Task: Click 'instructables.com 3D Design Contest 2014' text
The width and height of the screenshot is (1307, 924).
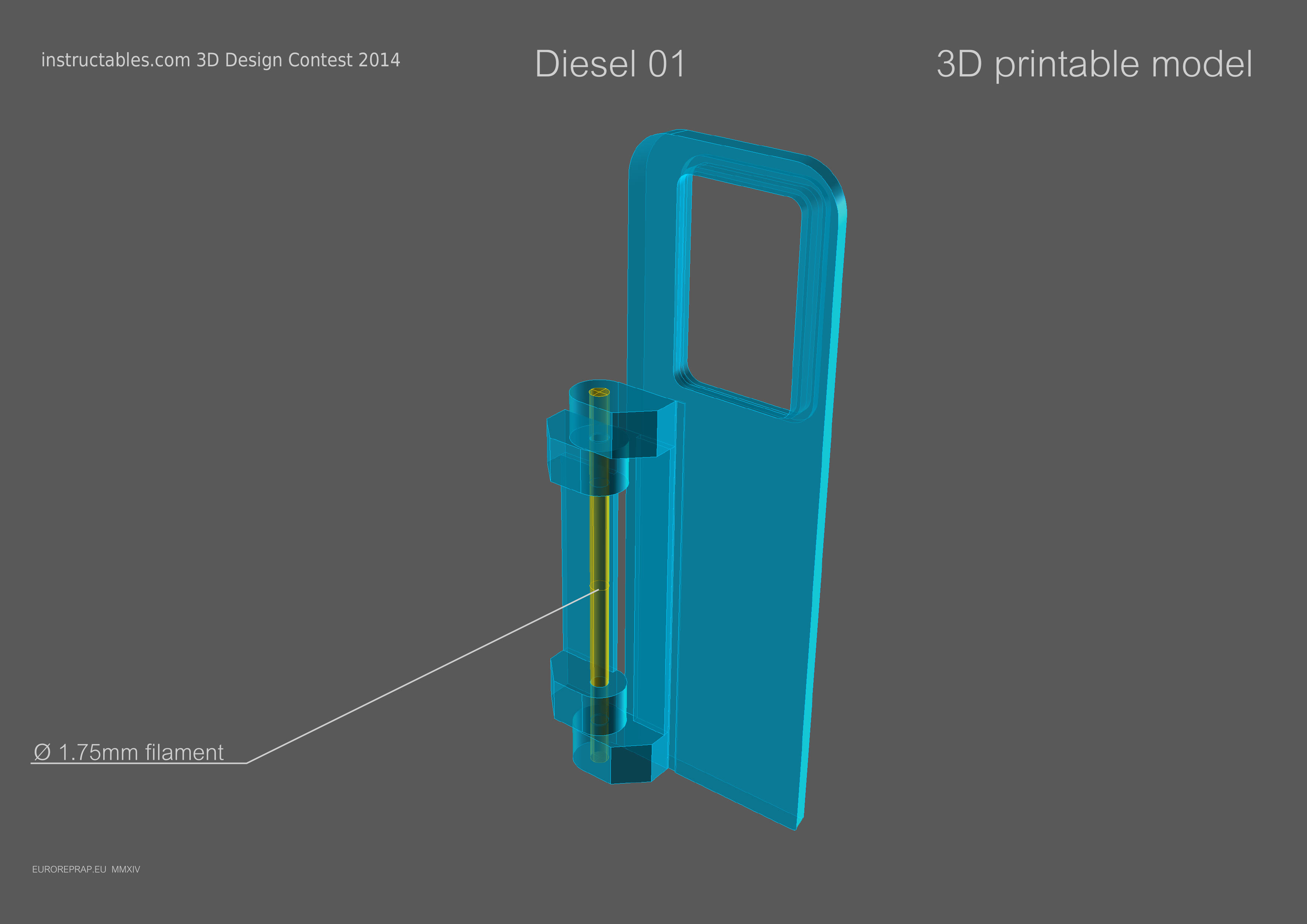Action: tap(220, 60)
